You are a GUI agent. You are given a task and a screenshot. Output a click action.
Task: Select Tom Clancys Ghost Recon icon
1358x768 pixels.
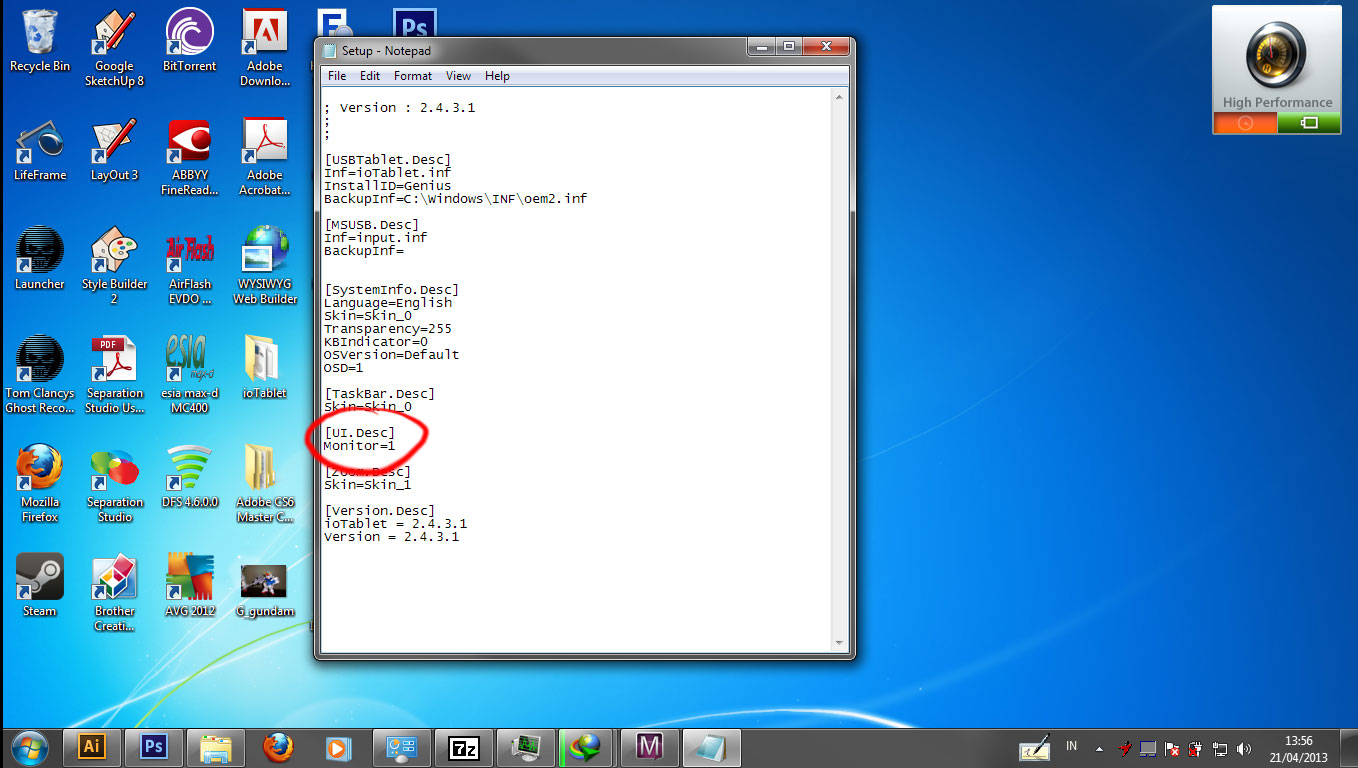click(40, 375)
